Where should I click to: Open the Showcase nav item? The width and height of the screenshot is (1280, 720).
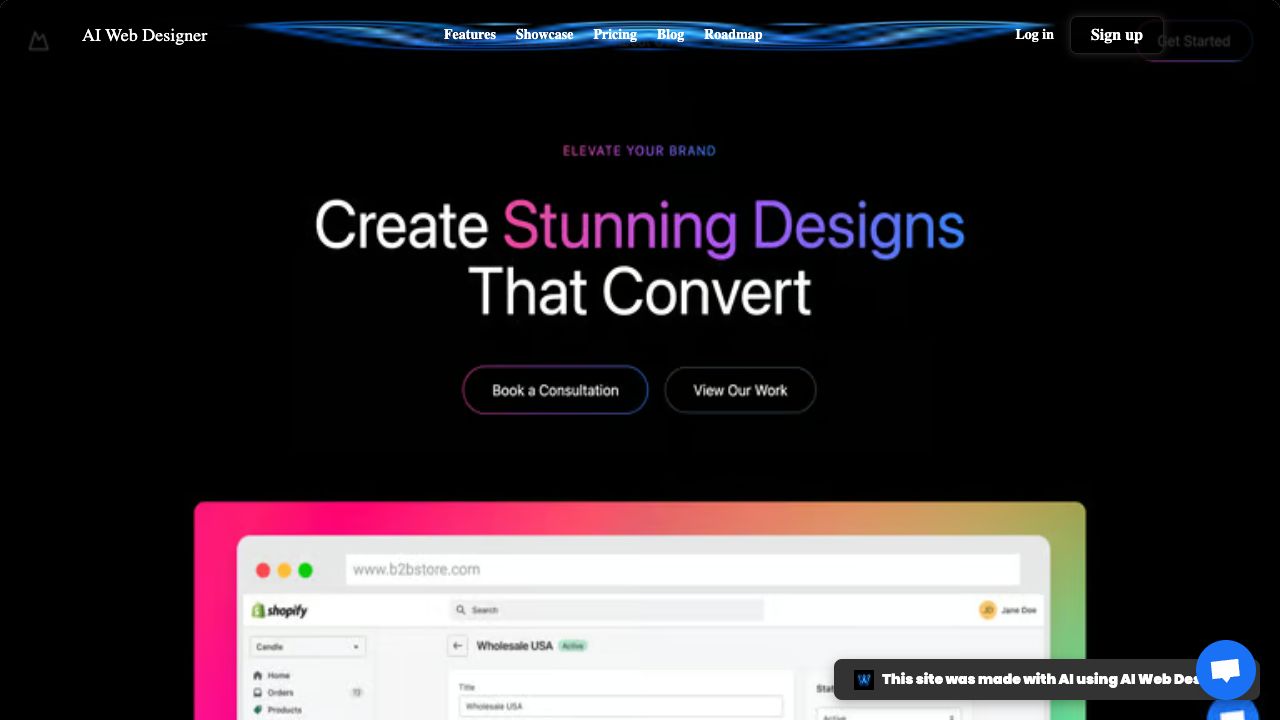pos(544,35)
